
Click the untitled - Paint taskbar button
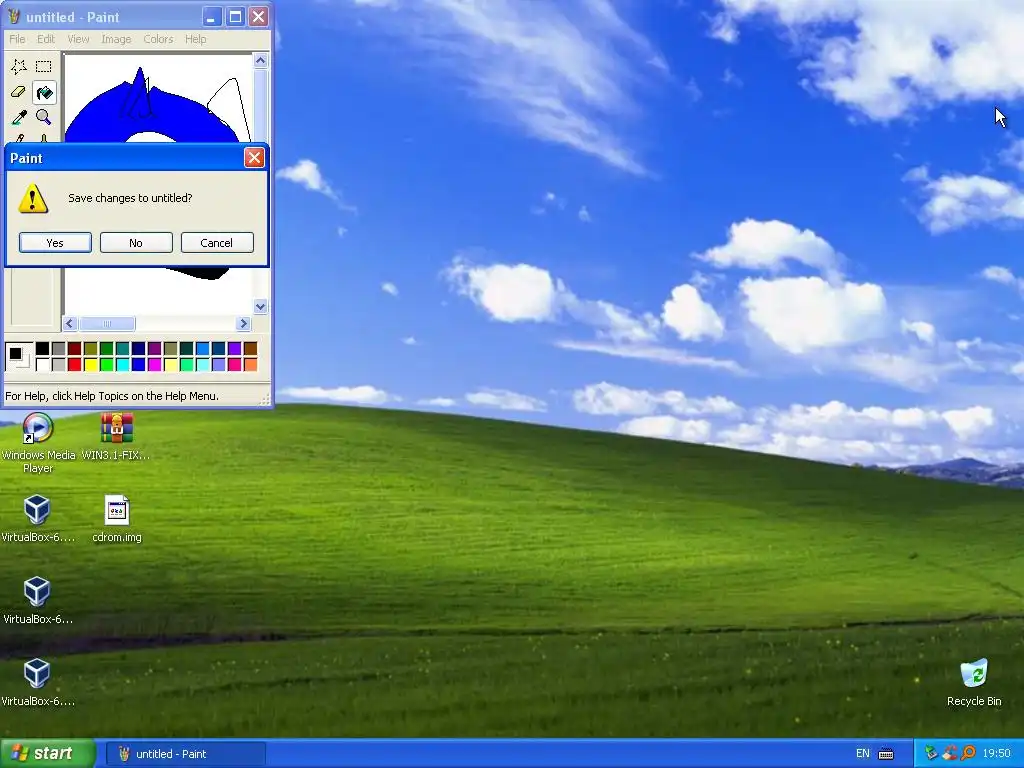pyautogui.click(x=185, y=754)
